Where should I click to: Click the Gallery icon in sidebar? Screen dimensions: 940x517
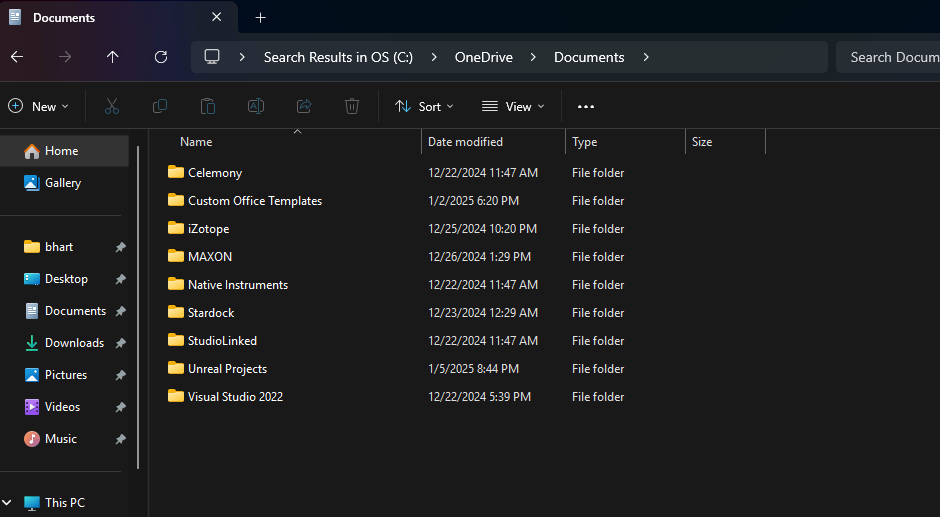pyautogui.click(x=32, y=183)
